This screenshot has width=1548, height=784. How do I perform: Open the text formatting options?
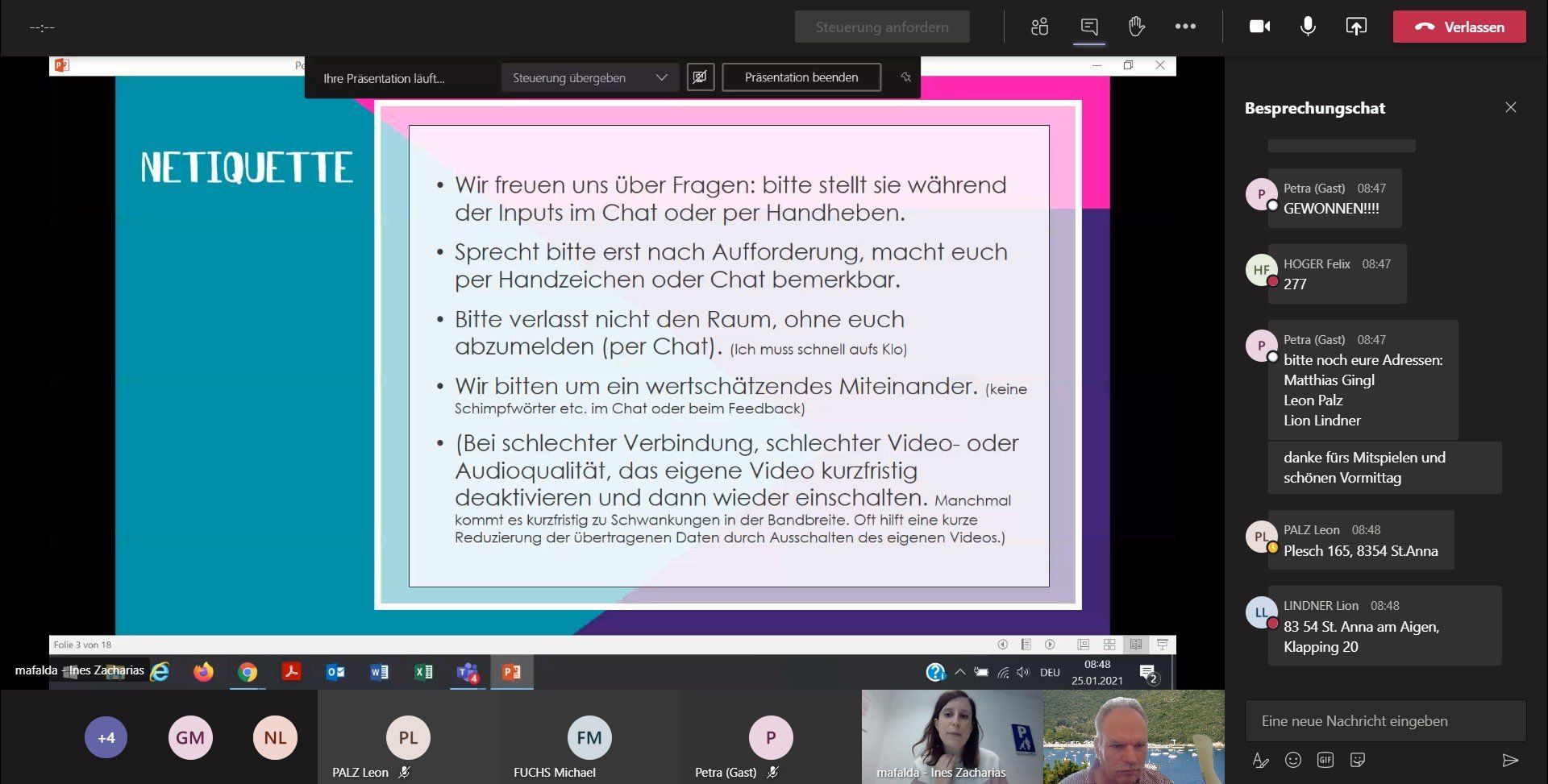1261,760
